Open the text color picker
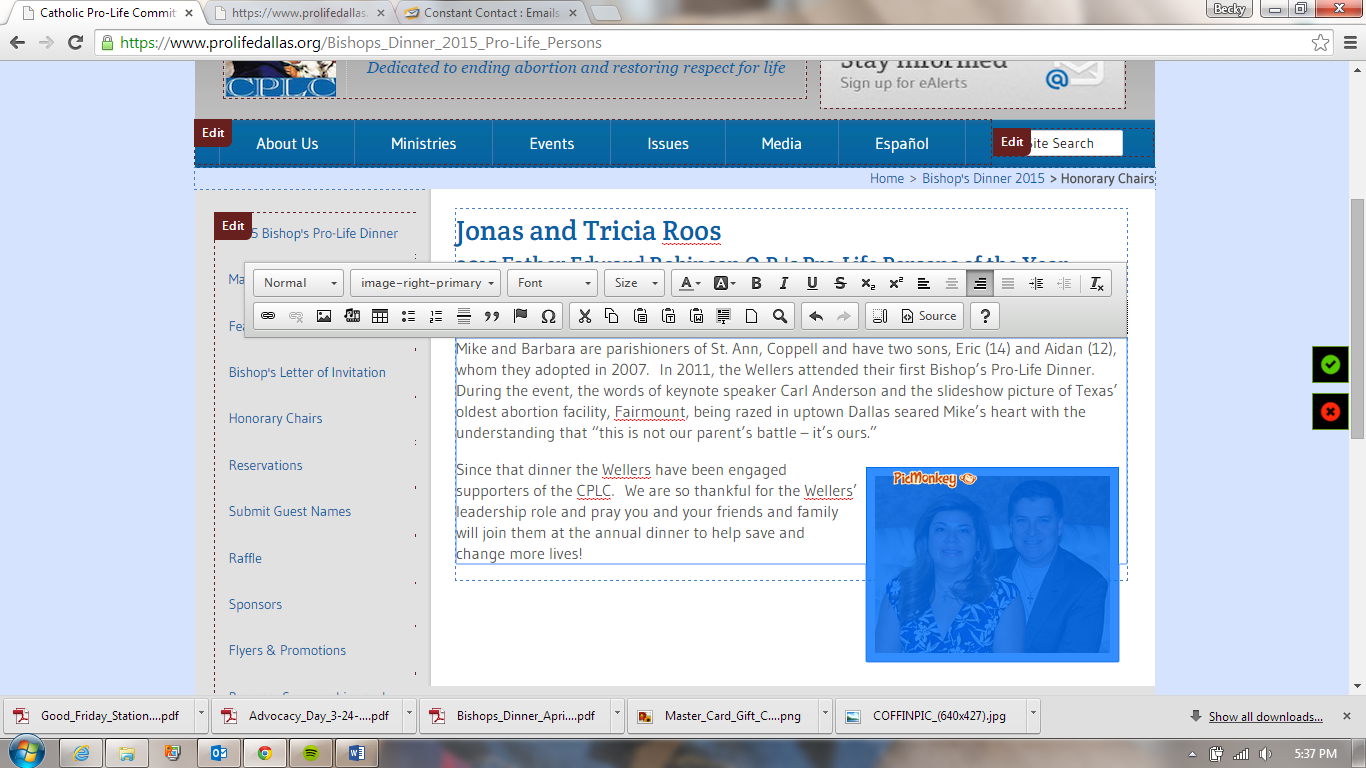The image size is (1366, 768). click(x=690, y=283)
